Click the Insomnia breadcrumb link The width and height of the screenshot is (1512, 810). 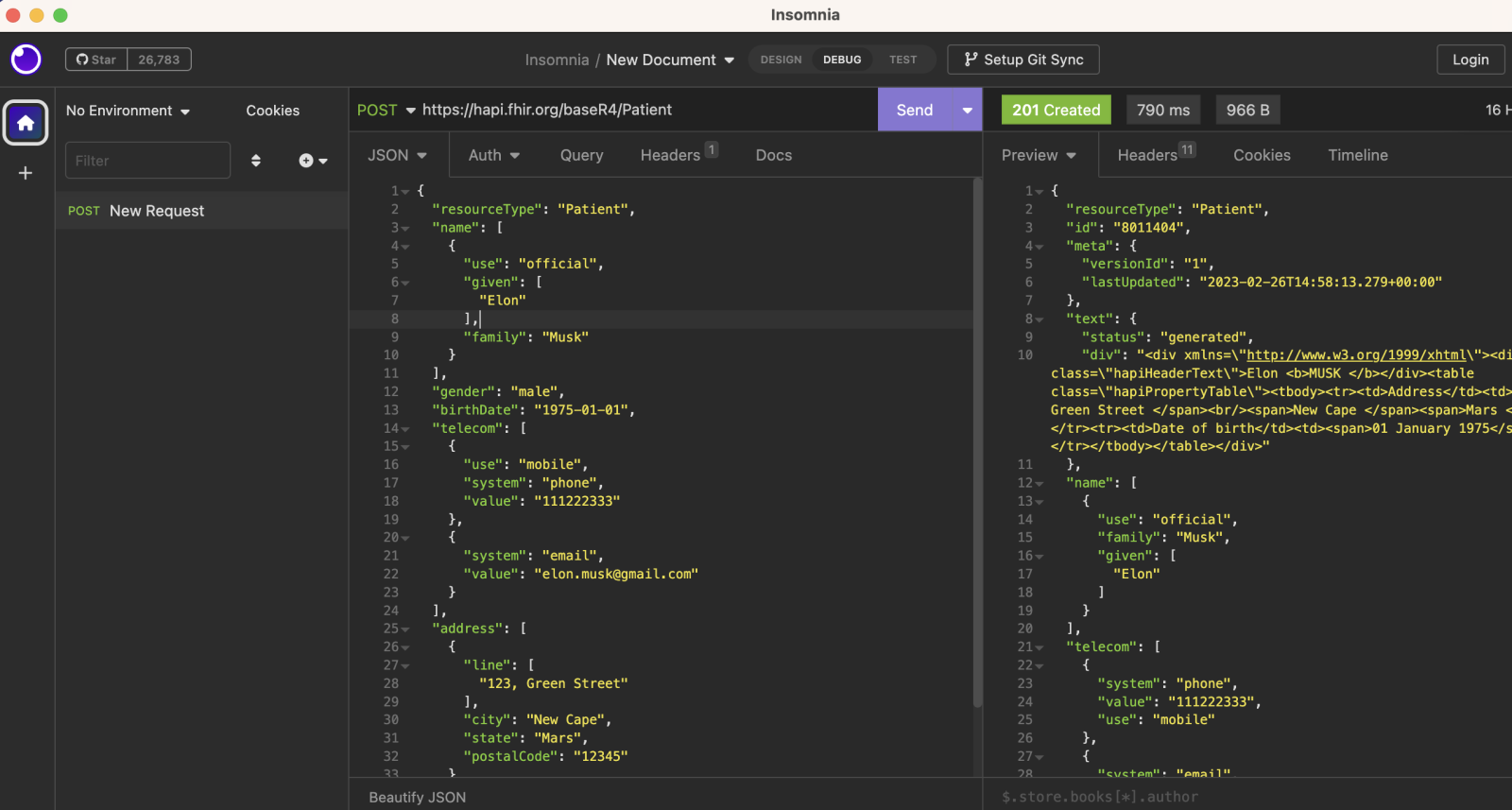tap(557, 60)
